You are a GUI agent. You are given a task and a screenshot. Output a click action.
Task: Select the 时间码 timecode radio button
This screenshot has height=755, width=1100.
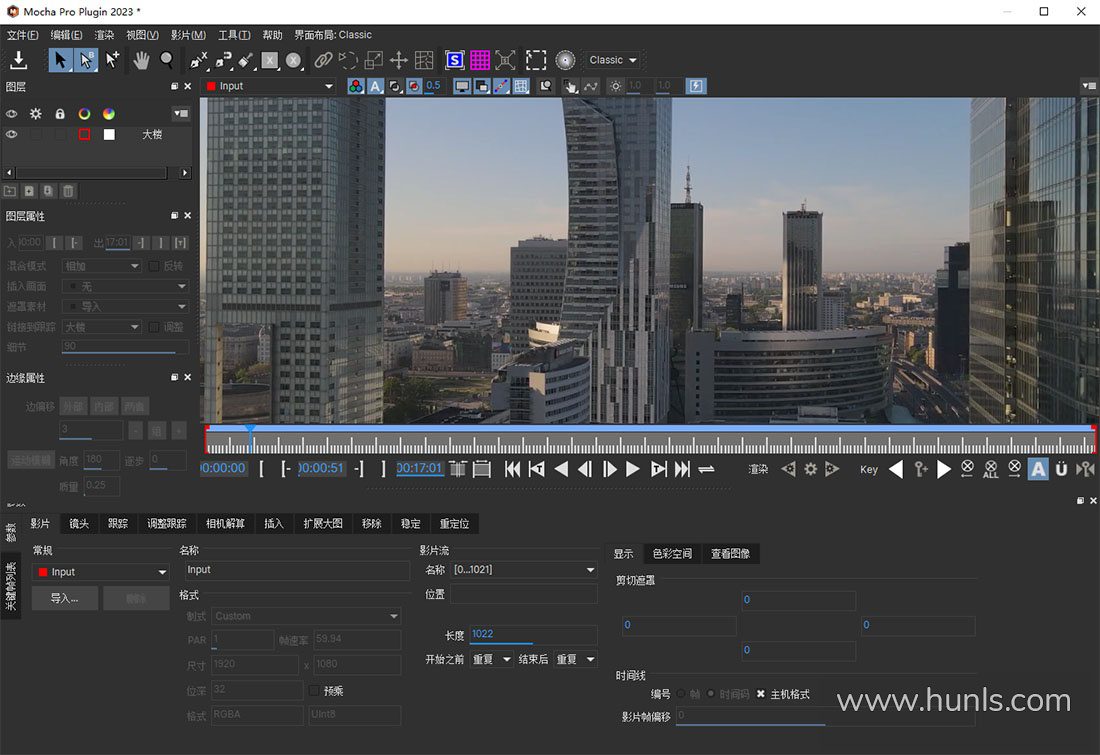pyautogui.click(x=711, y=694)
